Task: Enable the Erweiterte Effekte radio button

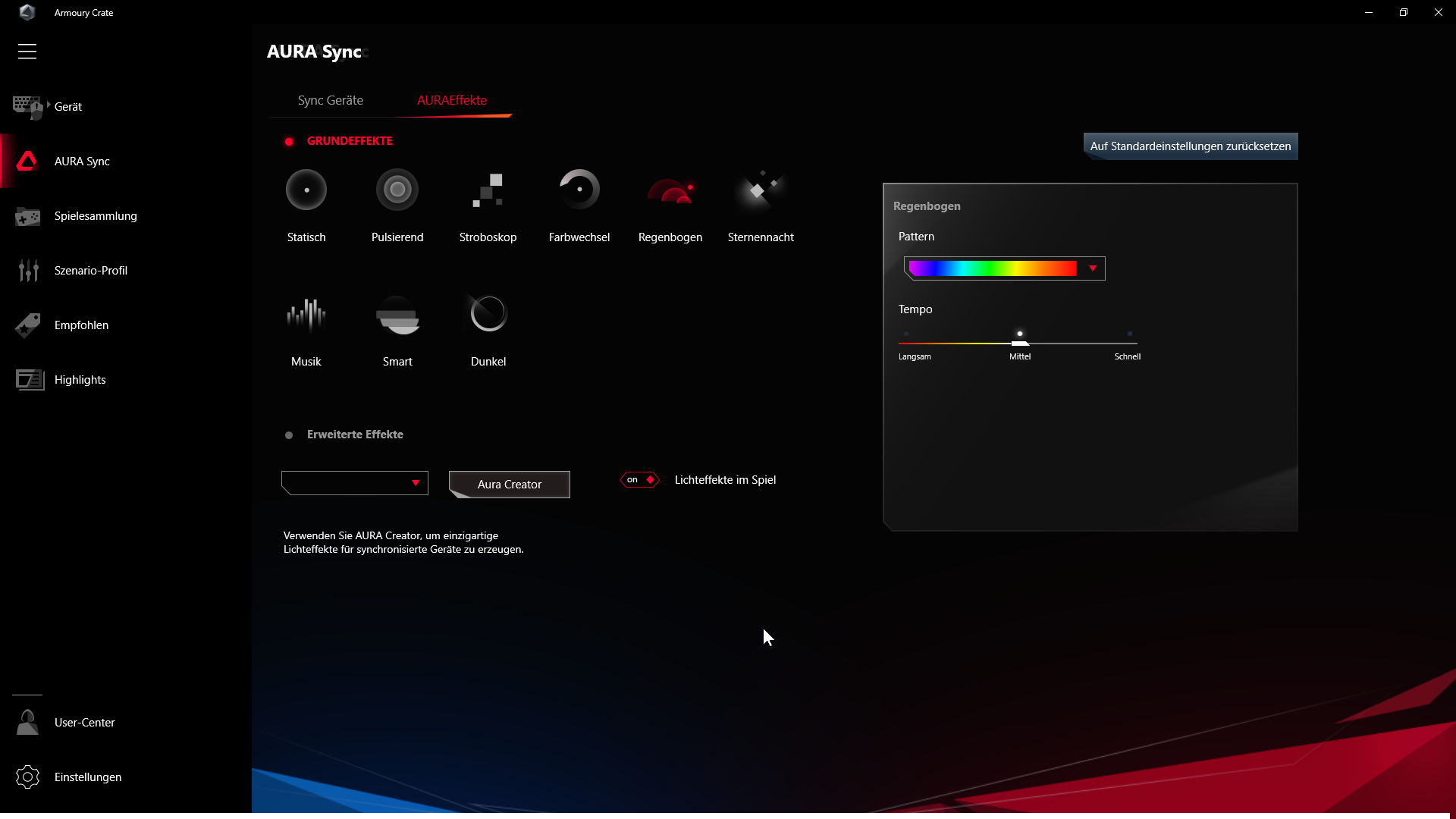Action: pos(289,435)
